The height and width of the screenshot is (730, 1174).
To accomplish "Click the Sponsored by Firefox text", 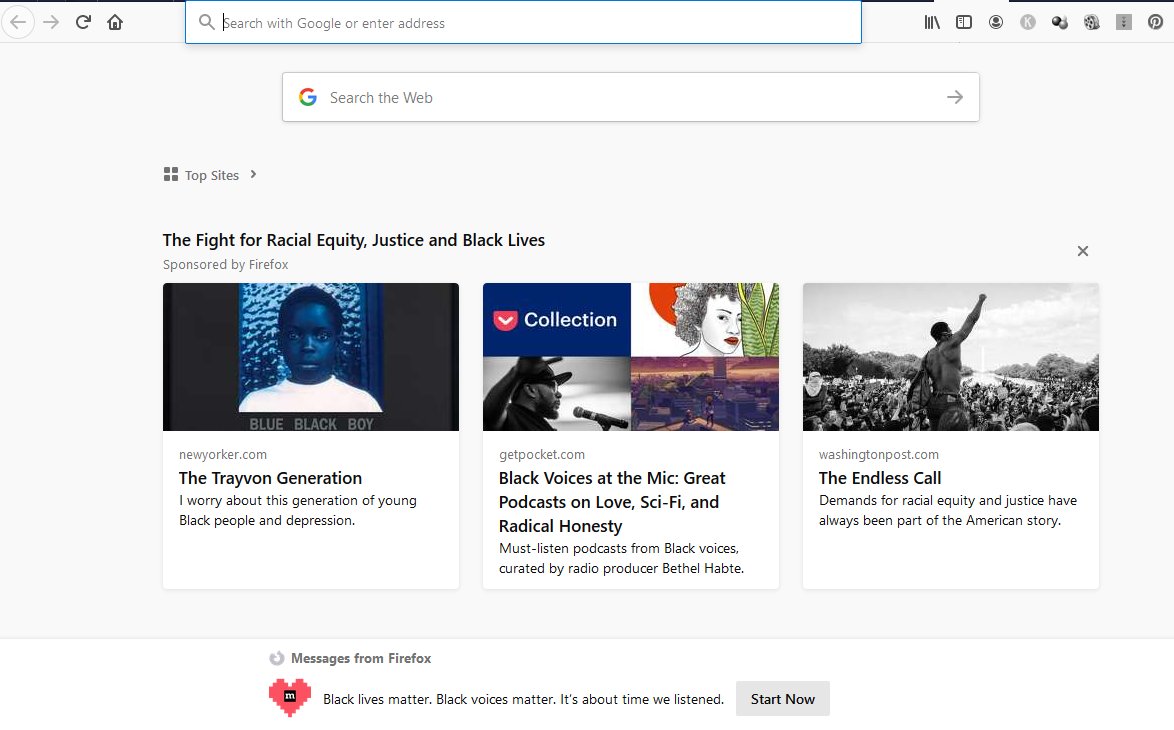I will 225,264.
